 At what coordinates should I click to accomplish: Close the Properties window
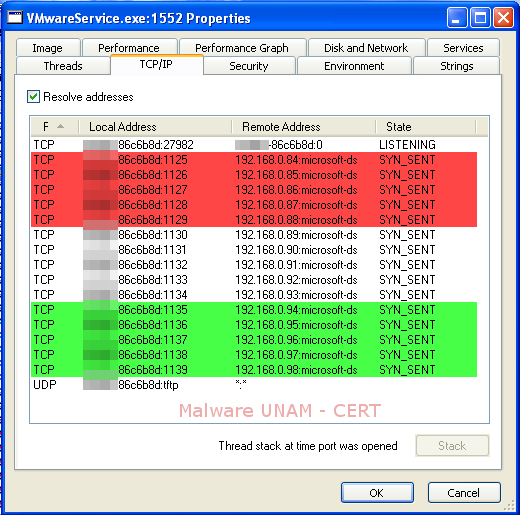tap(503, 18)
